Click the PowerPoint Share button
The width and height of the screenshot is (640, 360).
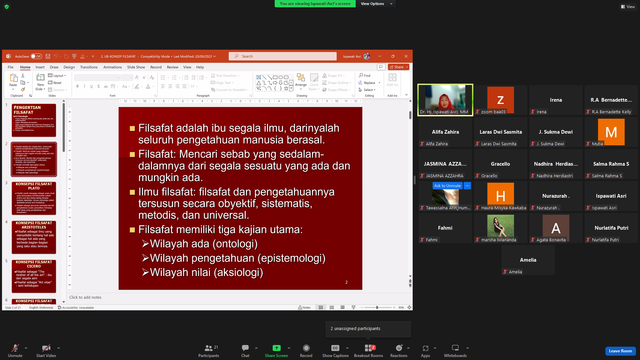click(398, 67)
